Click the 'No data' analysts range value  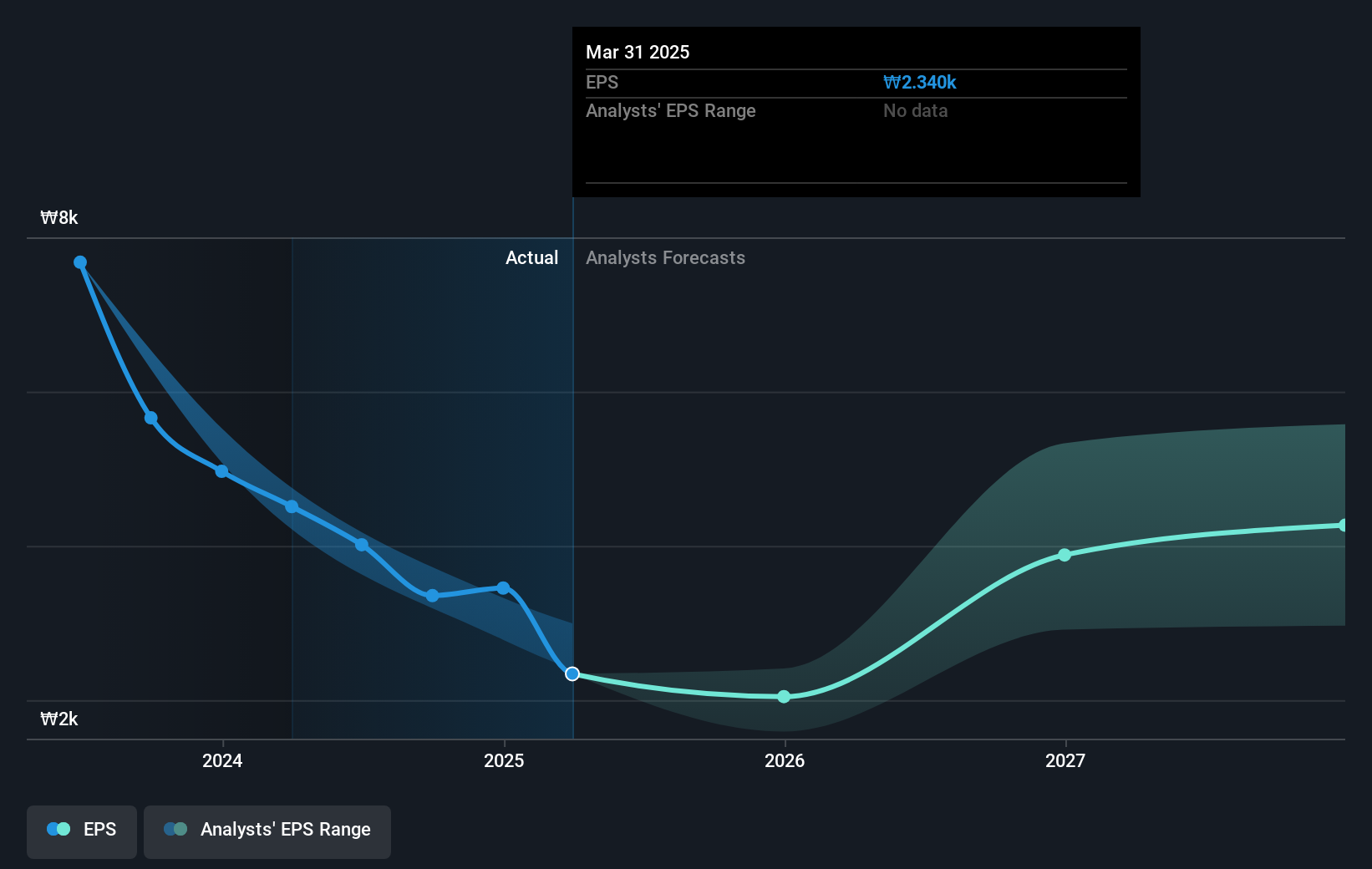(915, 111)
